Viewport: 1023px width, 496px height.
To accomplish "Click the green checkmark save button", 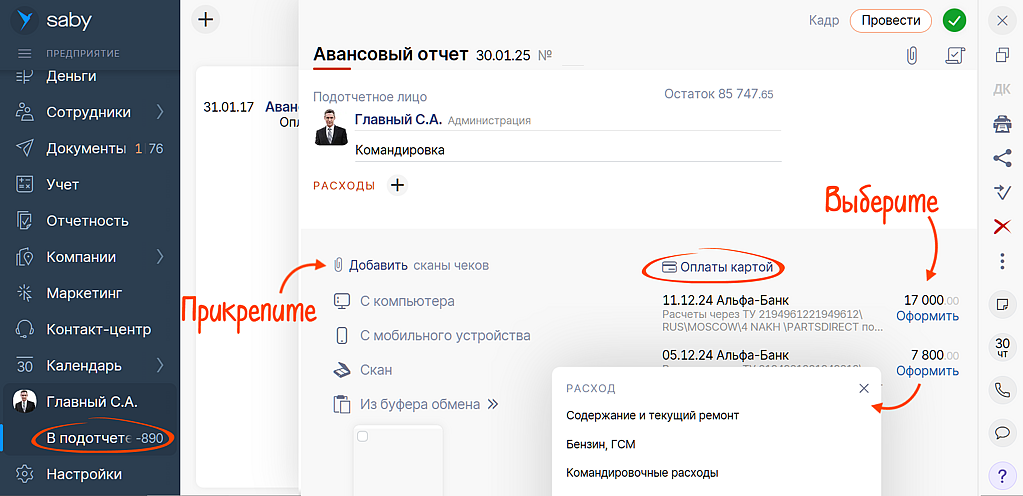I will (954, 20).
